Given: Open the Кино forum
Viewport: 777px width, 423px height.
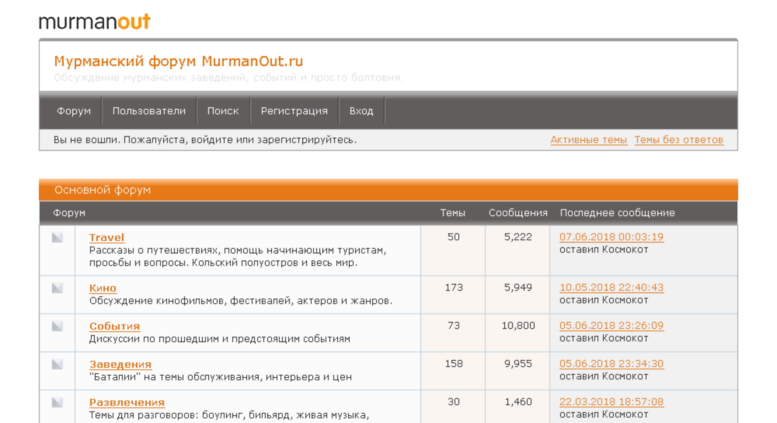Looking at the screenshot, I should pyautogui.click(x=103, y=288).
